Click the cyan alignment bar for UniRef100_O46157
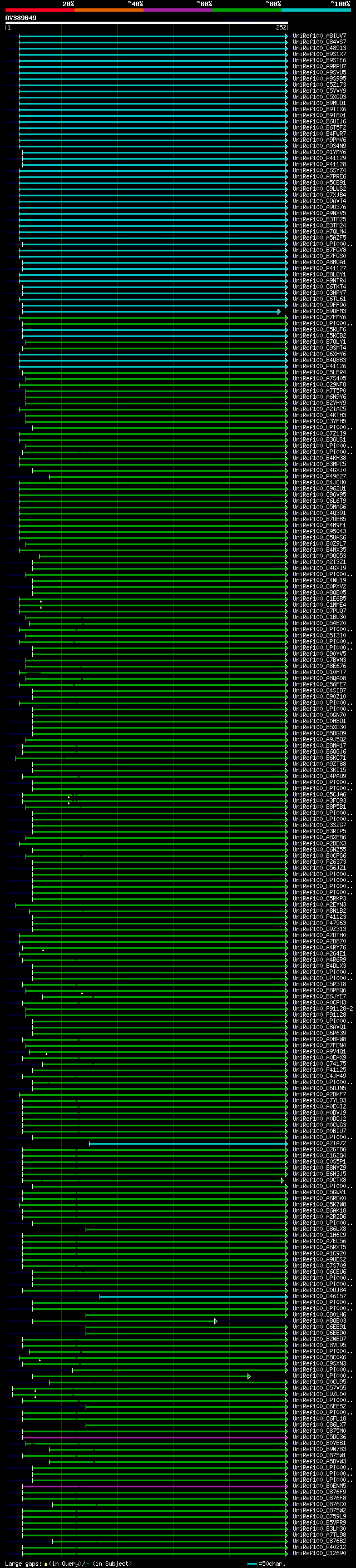Viewport: 356px width, 1568px height. tap(194, 1297)
